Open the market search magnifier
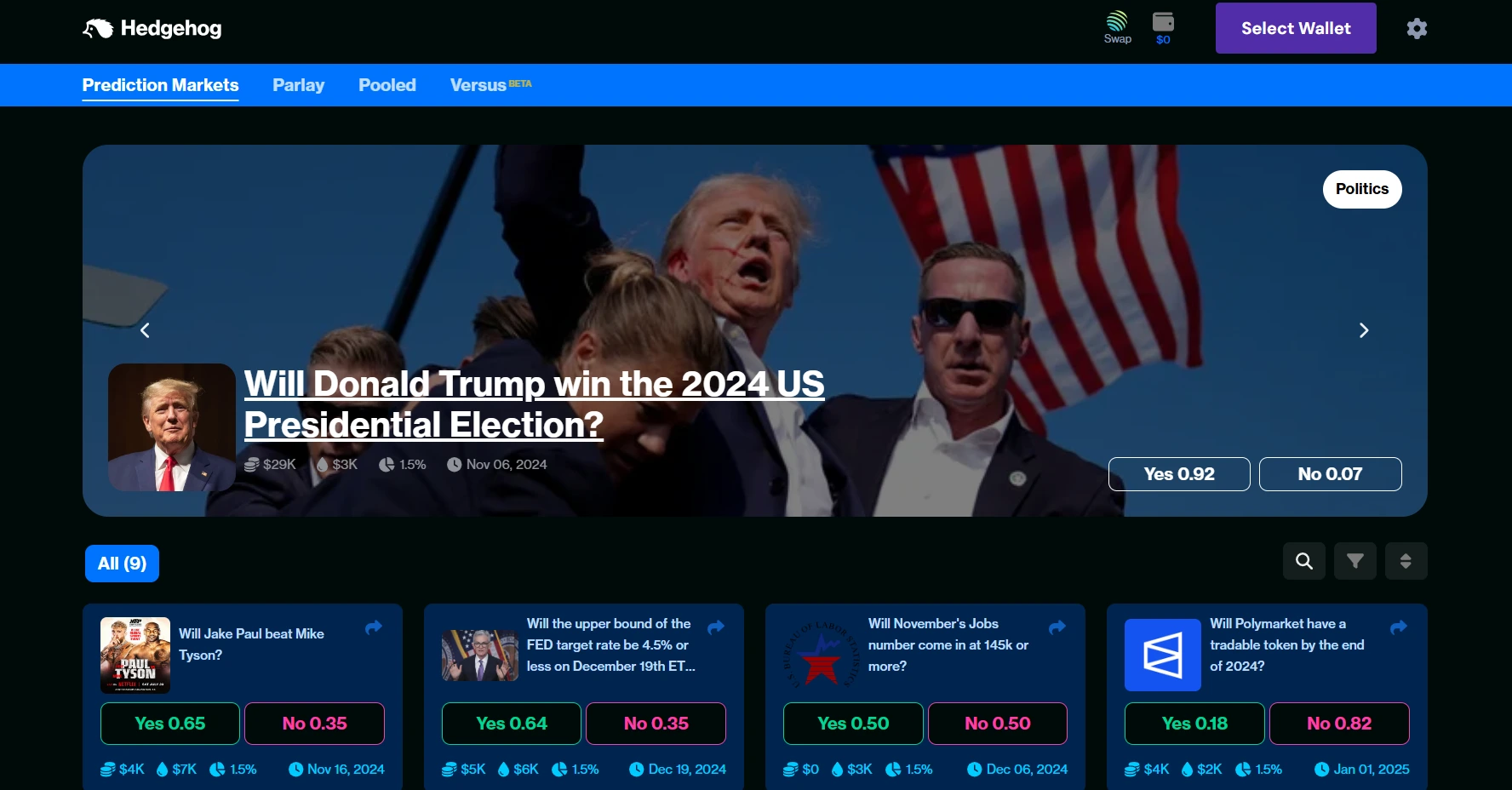 click(x=1303, y=561)
